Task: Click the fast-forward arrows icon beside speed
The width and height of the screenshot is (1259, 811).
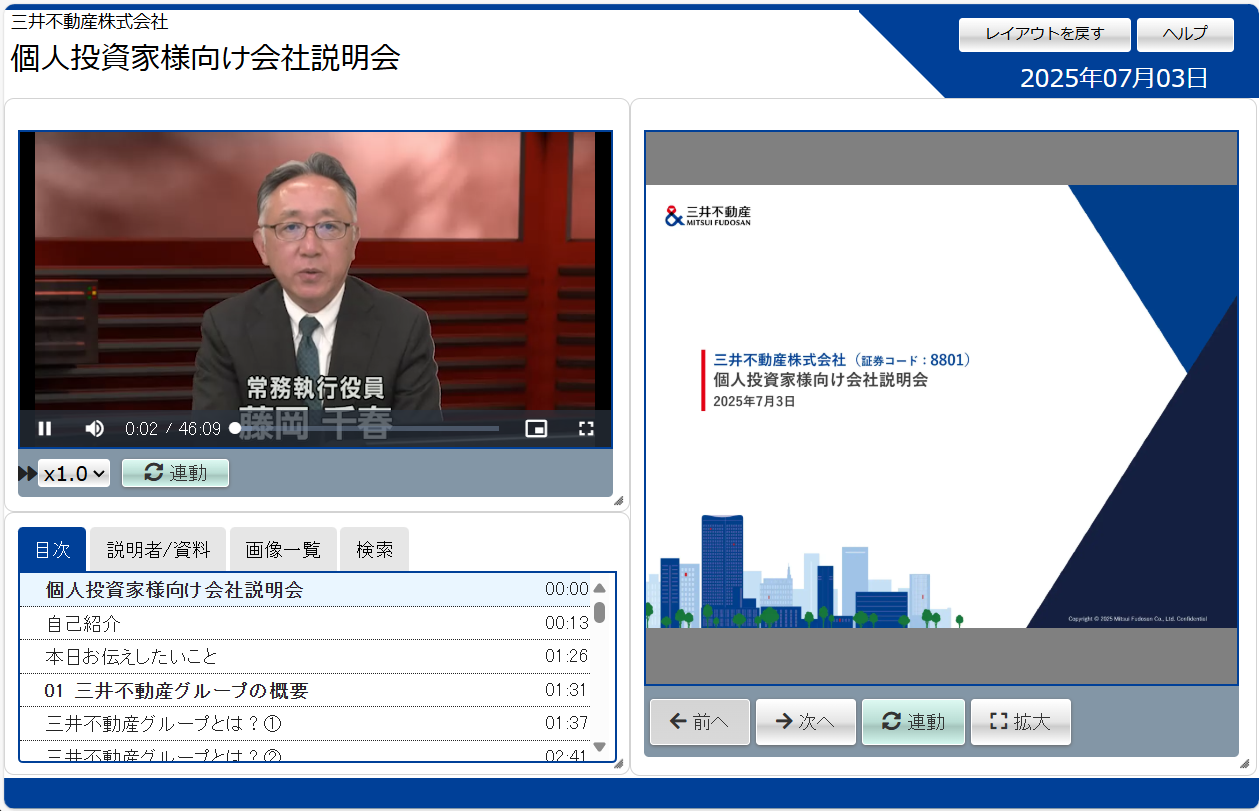Action: coord(27,474)
